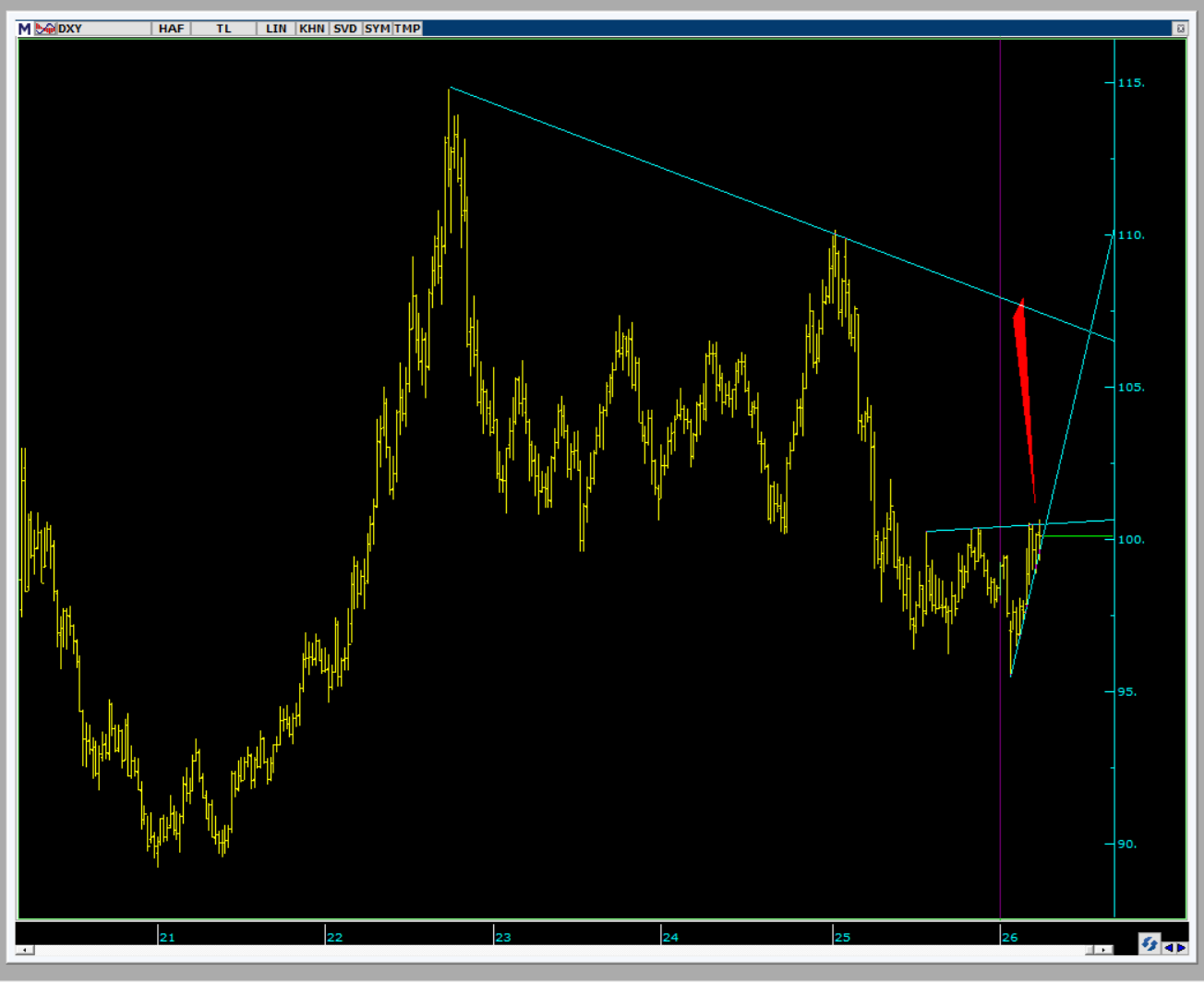
Task: Click the chart-type icon beside DXY
Action: coord(45,29)
